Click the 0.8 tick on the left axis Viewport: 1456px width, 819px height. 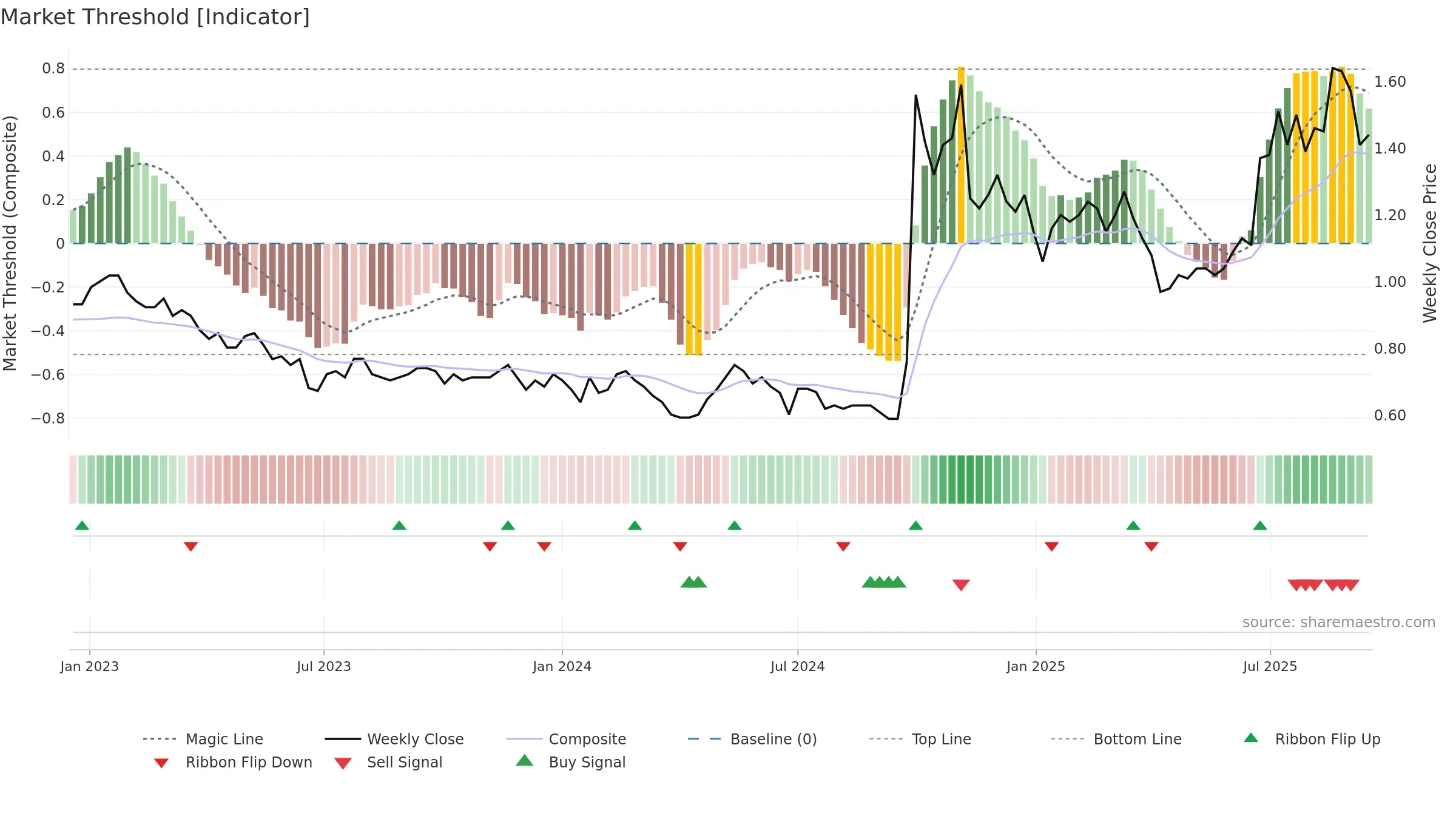[53, 69]
